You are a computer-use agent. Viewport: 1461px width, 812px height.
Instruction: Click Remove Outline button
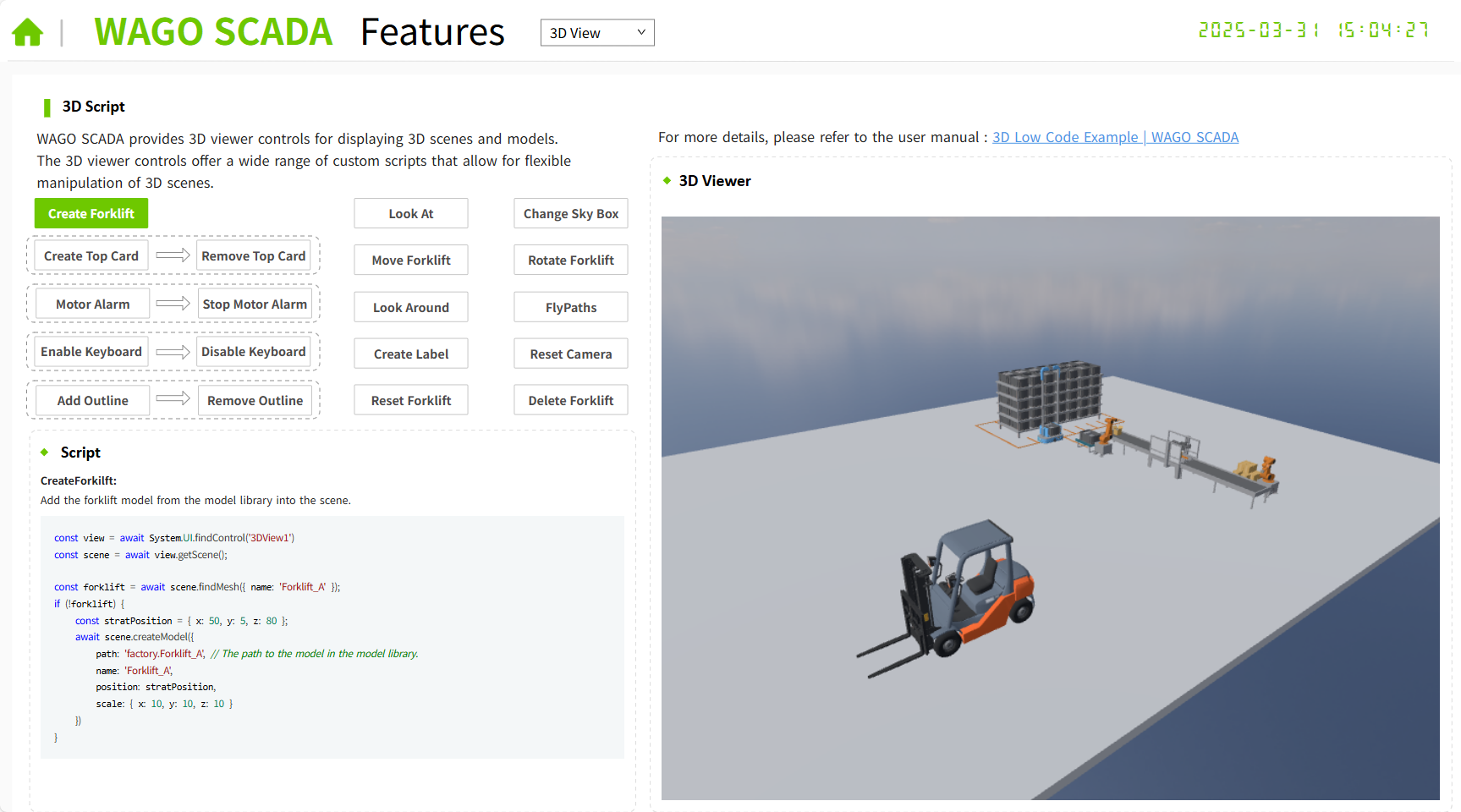(x=255, y=401)
